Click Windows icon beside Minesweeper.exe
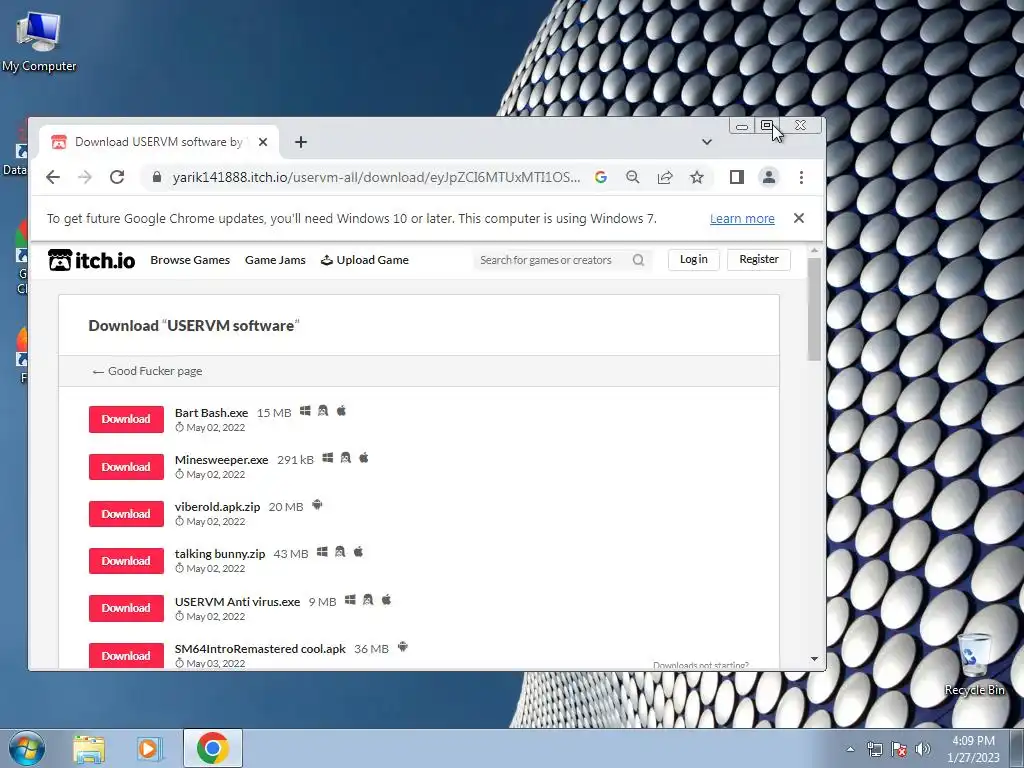 coord(328,458)
